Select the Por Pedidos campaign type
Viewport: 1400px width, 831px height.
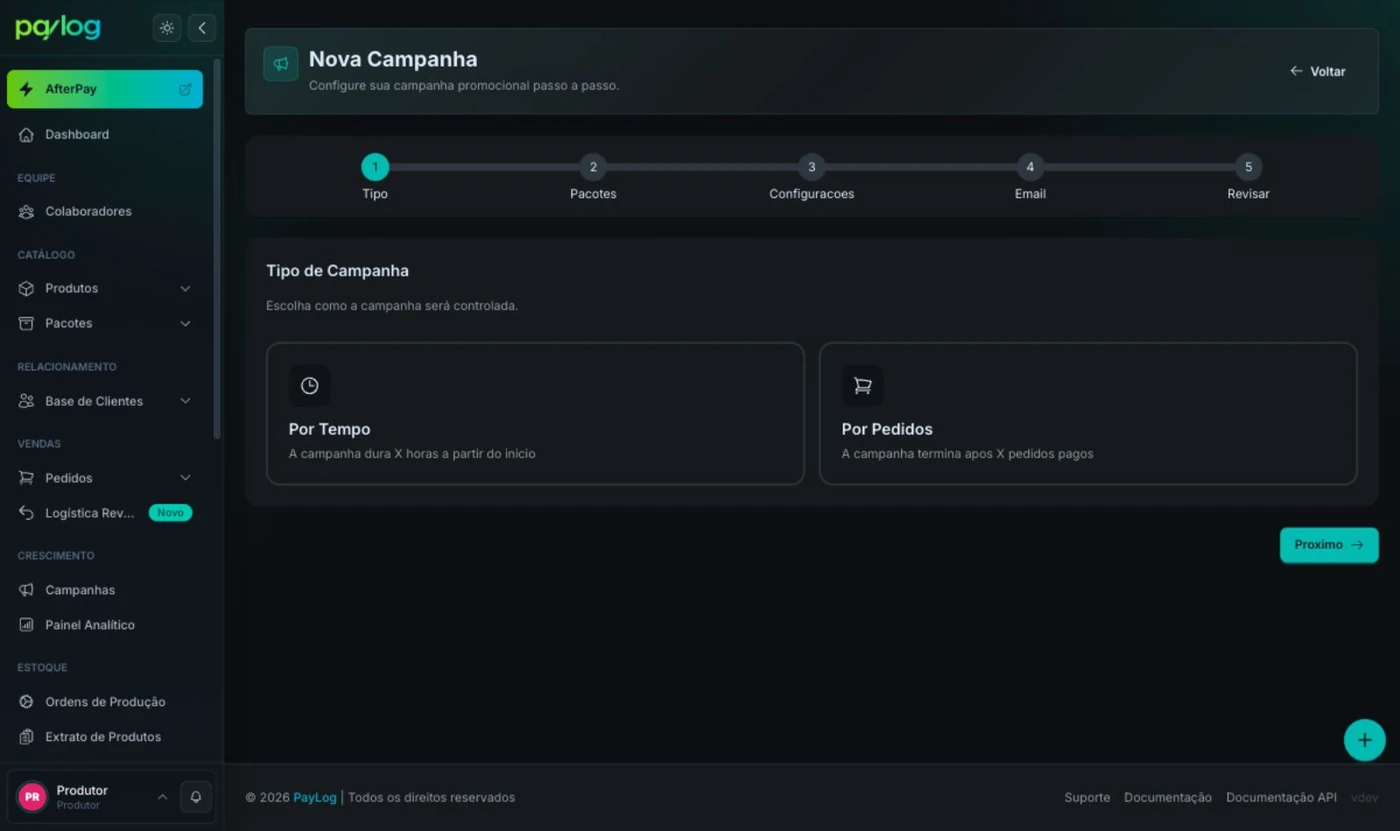[1088, 414]
